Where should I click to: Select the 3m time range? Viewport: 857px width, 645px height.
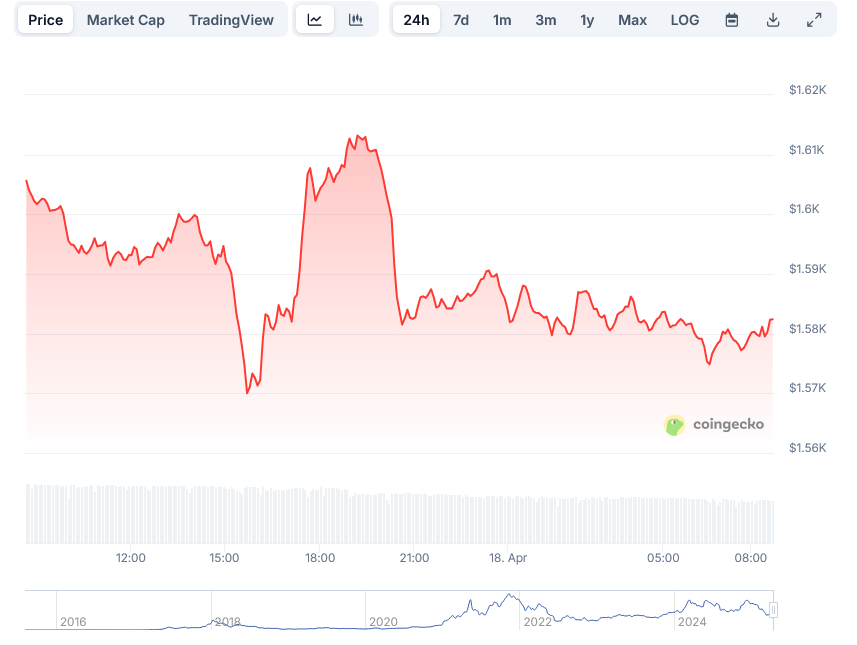point(545,19)
